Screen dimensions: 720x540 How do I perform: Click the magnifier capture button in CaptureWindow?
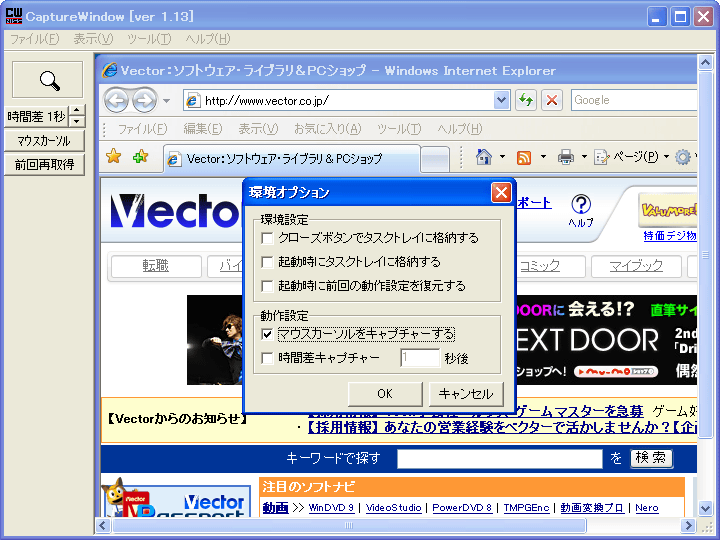click(x=48, y=80)
